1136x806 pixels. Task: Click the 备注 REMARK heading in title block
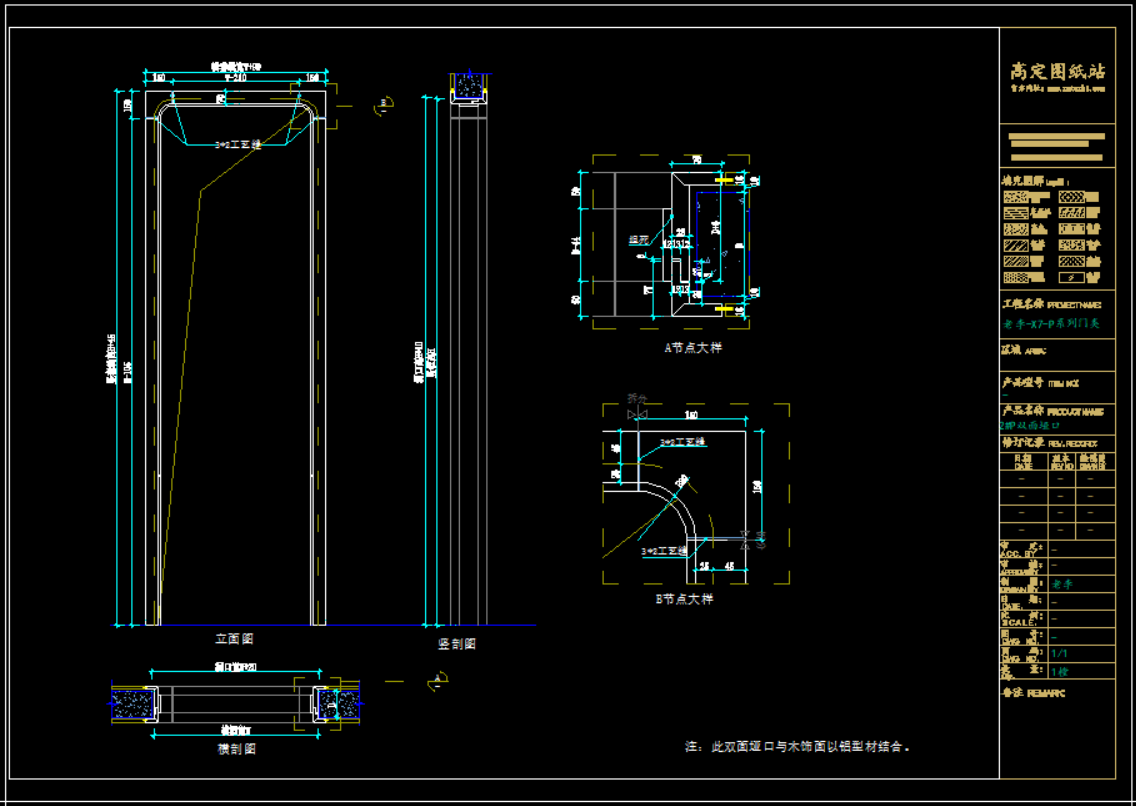1034,693
